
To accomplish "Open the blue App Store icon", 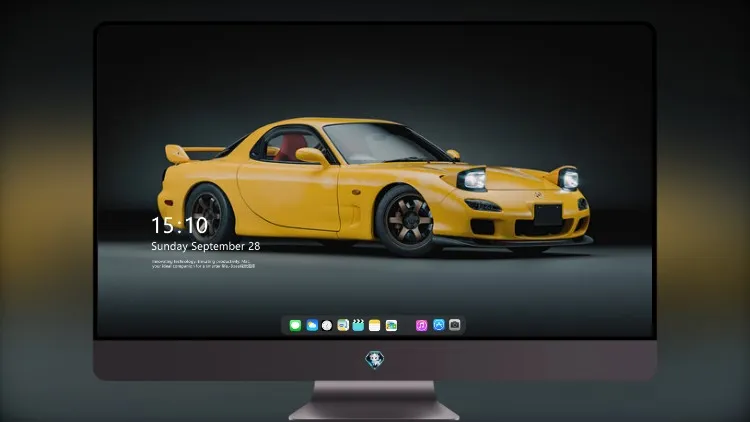I will tap(439, 325).
